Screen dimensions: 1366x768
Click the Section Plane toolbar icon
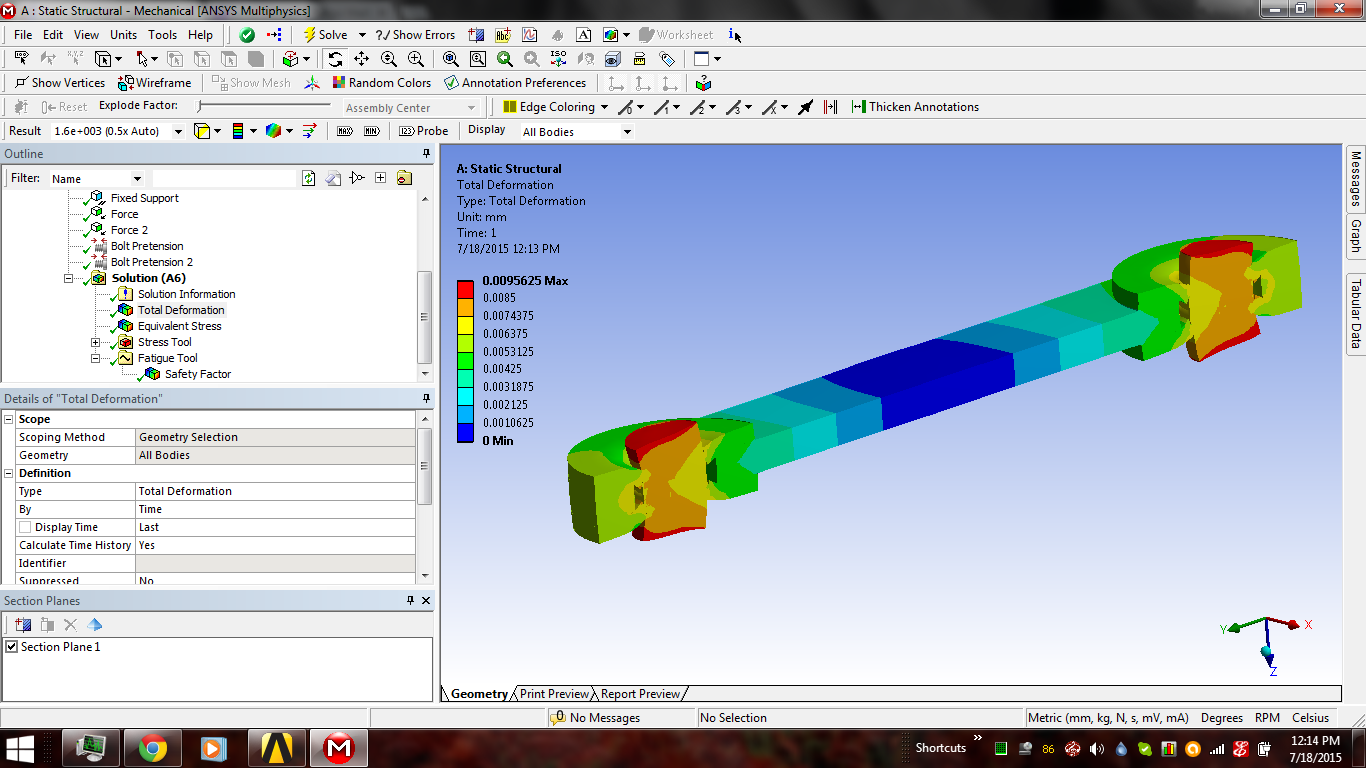(x=476, y=35)
